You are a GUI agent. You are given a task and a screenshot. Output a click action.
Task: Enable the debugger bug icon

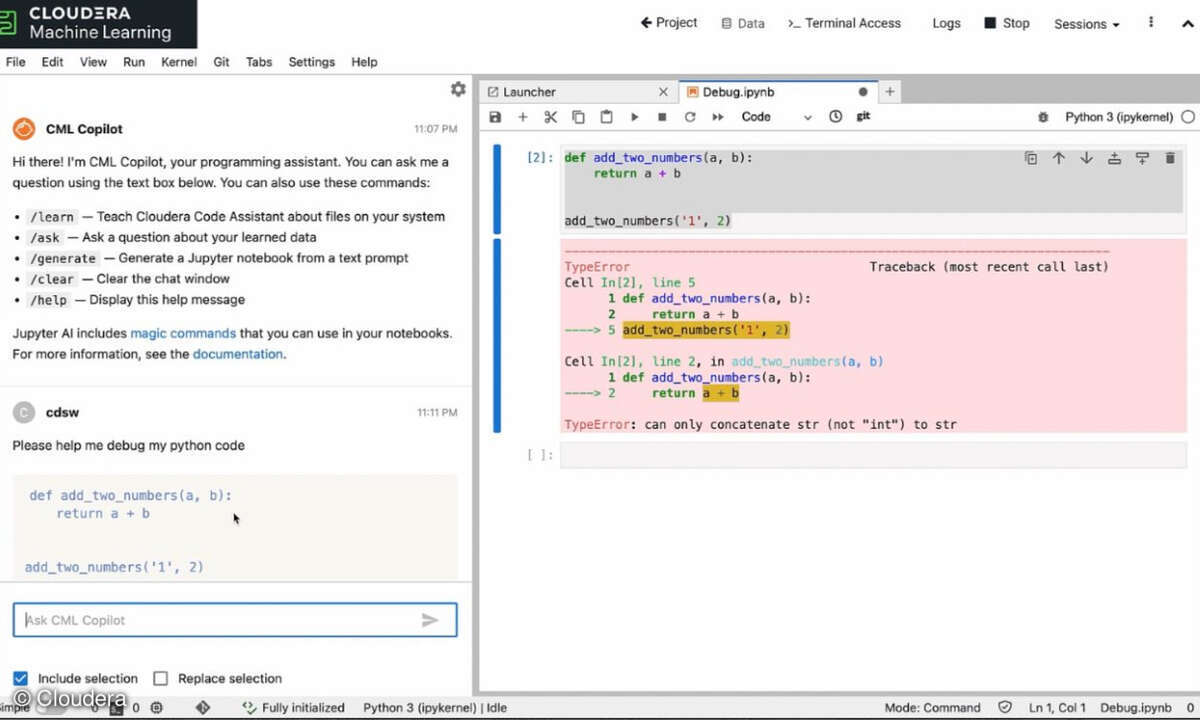[1043, 117]
